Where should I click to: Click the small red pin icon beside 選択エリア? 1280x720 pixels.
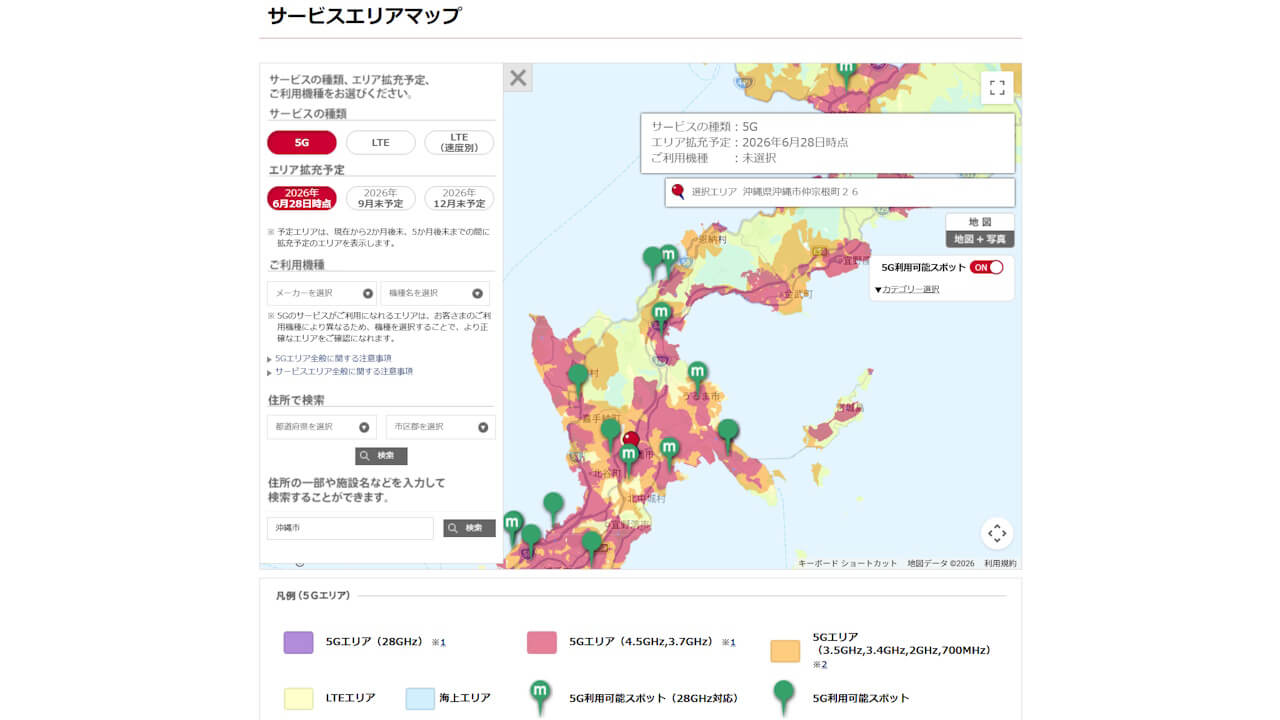[x=678, y=191]
